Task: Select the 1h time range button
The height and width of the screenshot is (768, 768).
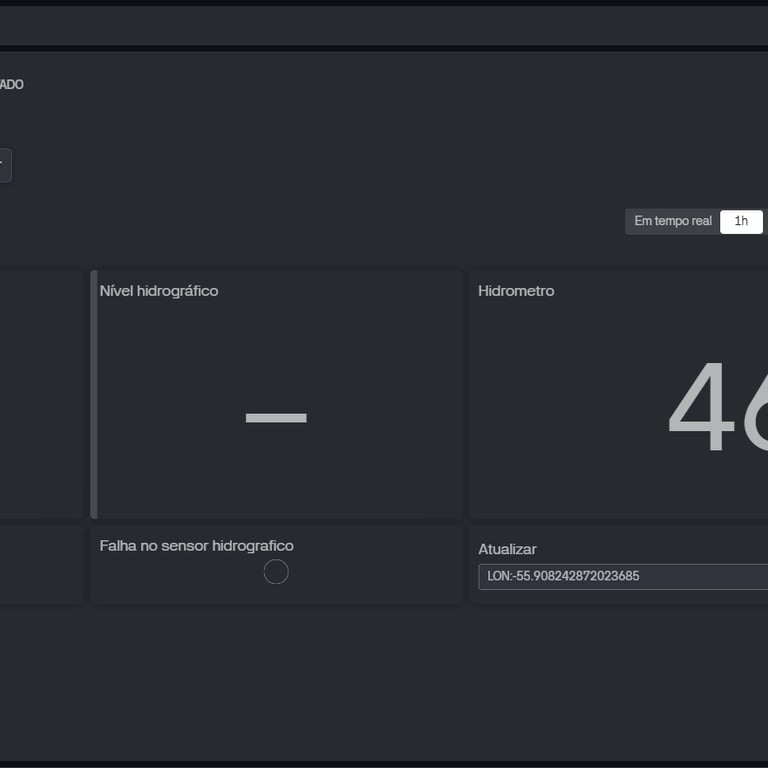Action: pyautogui.click(x=741, y=221)
